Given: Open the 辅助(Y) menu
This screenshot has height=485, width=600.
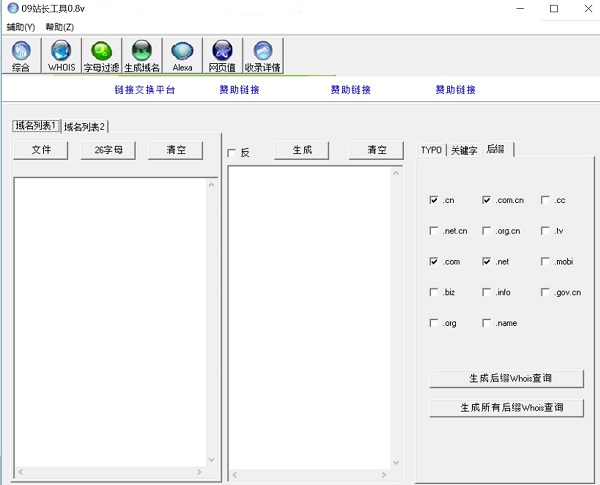Looking at the screenshot, I should coord(21,27).
